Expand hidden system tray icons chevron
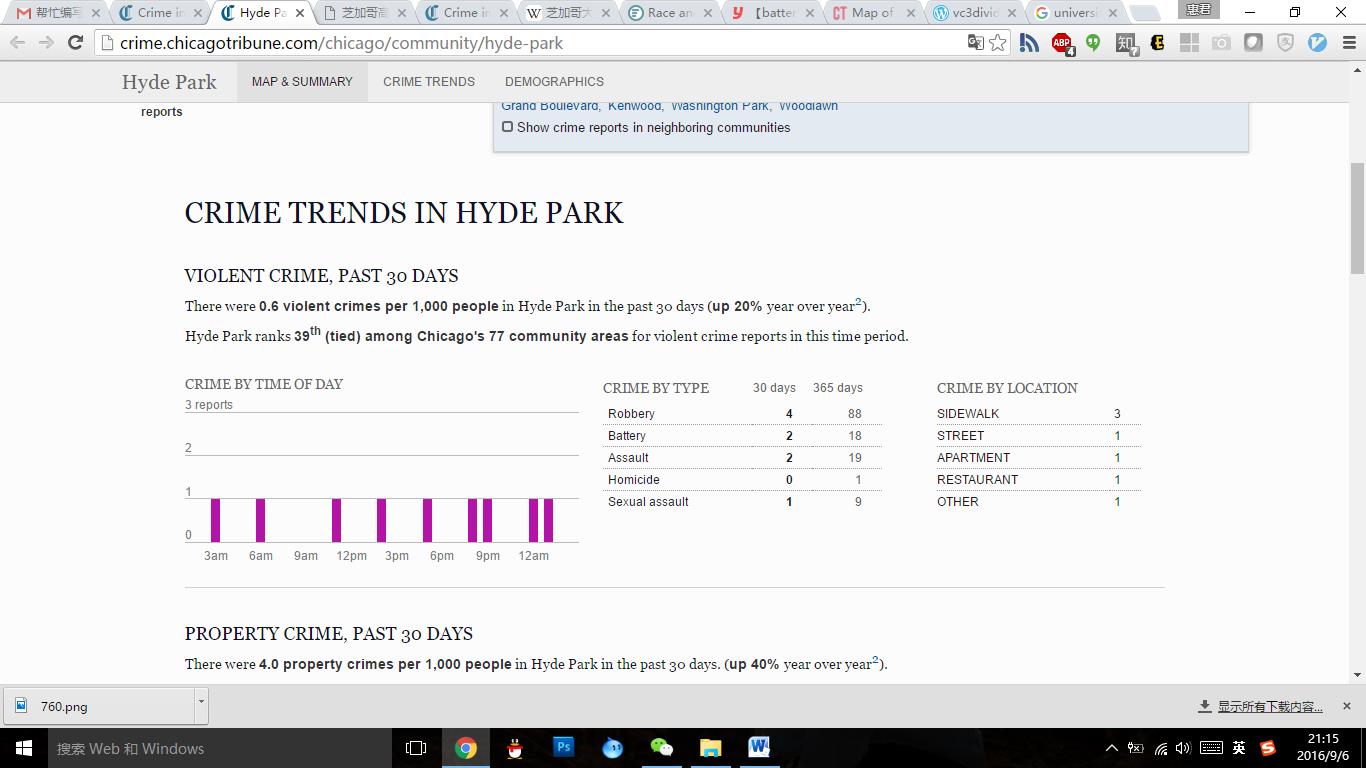This screenshot has width=1366, height=768. pyautogui.click(x=1111, y=748)
